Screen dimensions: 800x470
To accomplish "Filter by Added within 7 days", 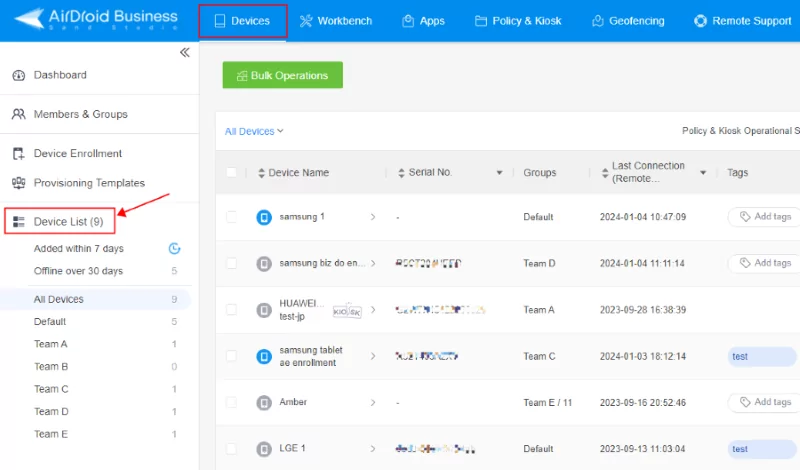I will (79, 249).
